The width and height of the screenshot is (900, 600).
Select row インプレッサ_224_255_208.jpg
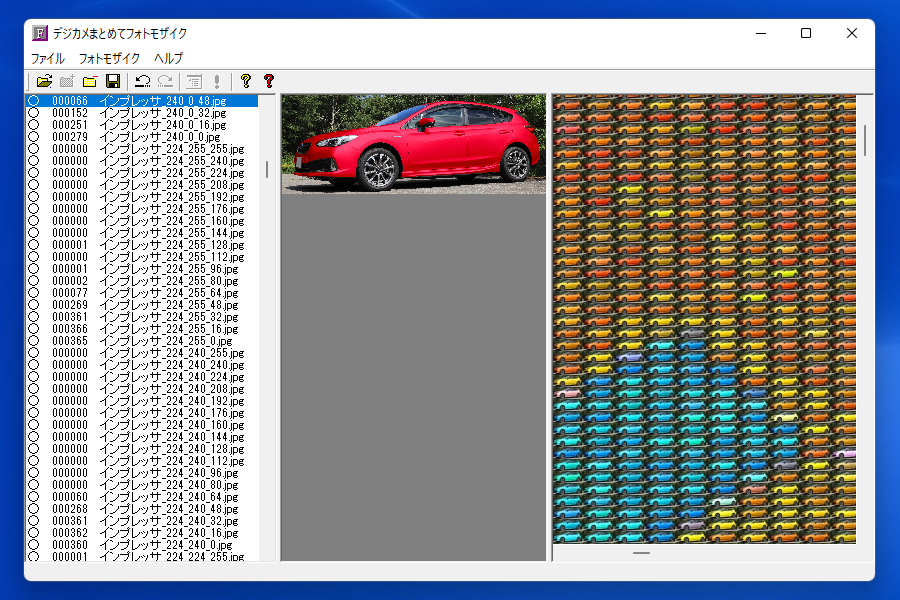click(x=142, y=185)
